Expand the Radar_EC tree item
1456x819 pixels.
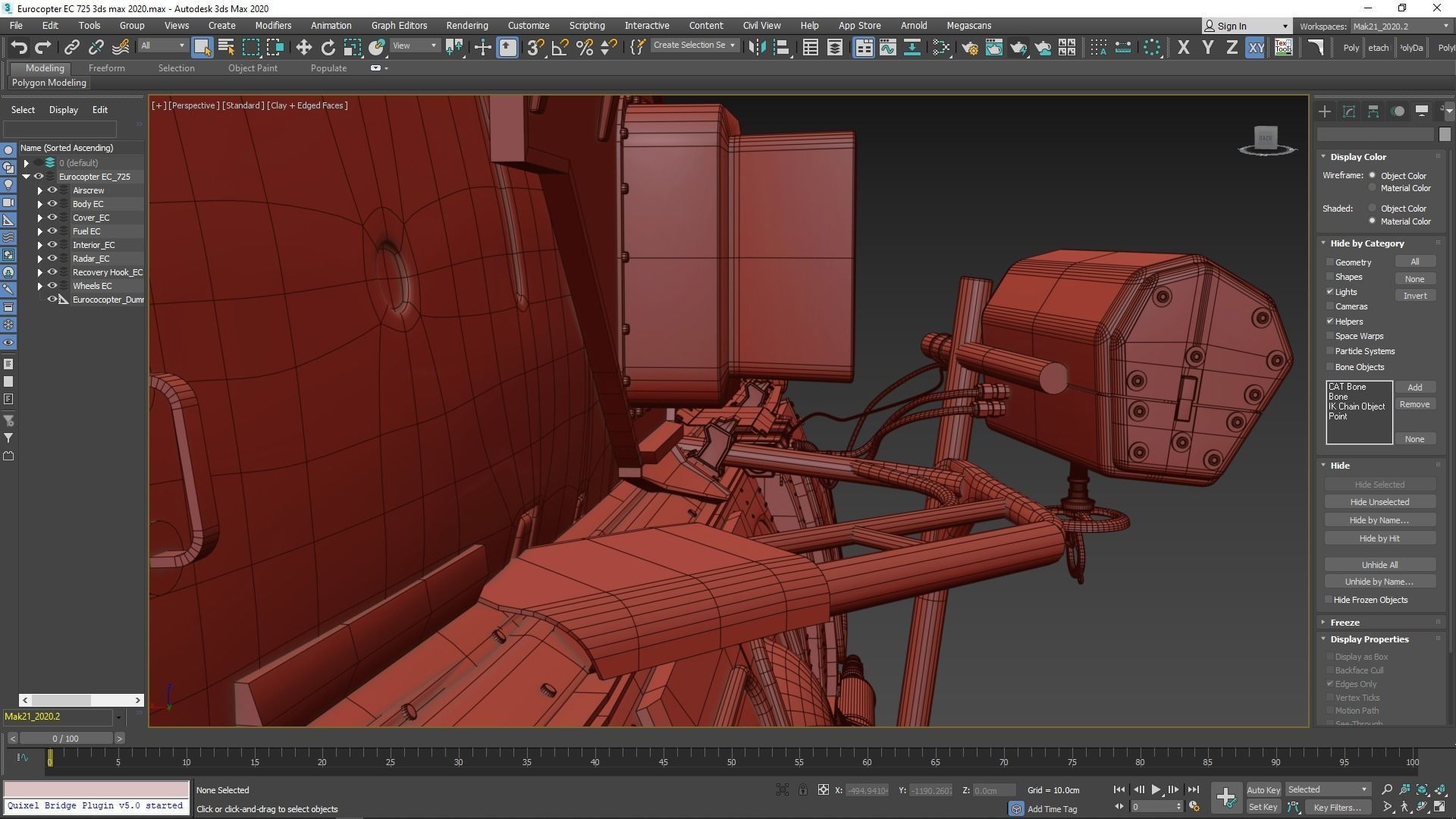[39, 259]
